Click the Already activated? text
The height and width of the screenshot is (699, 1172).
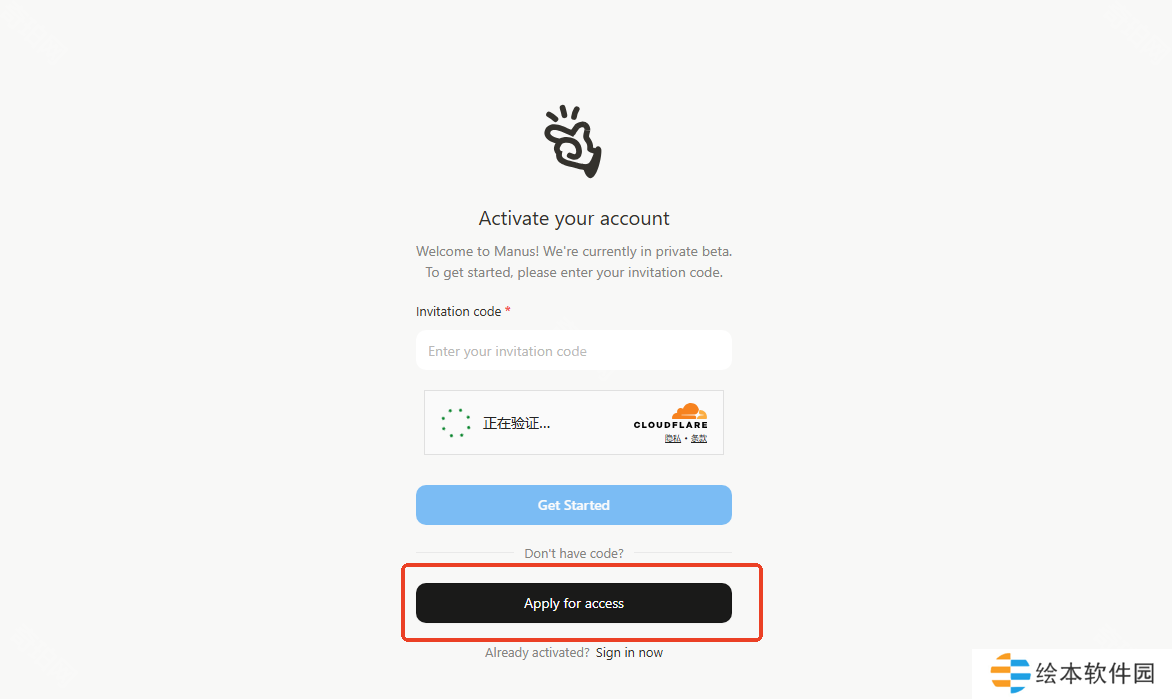click(x=537, y=653)
